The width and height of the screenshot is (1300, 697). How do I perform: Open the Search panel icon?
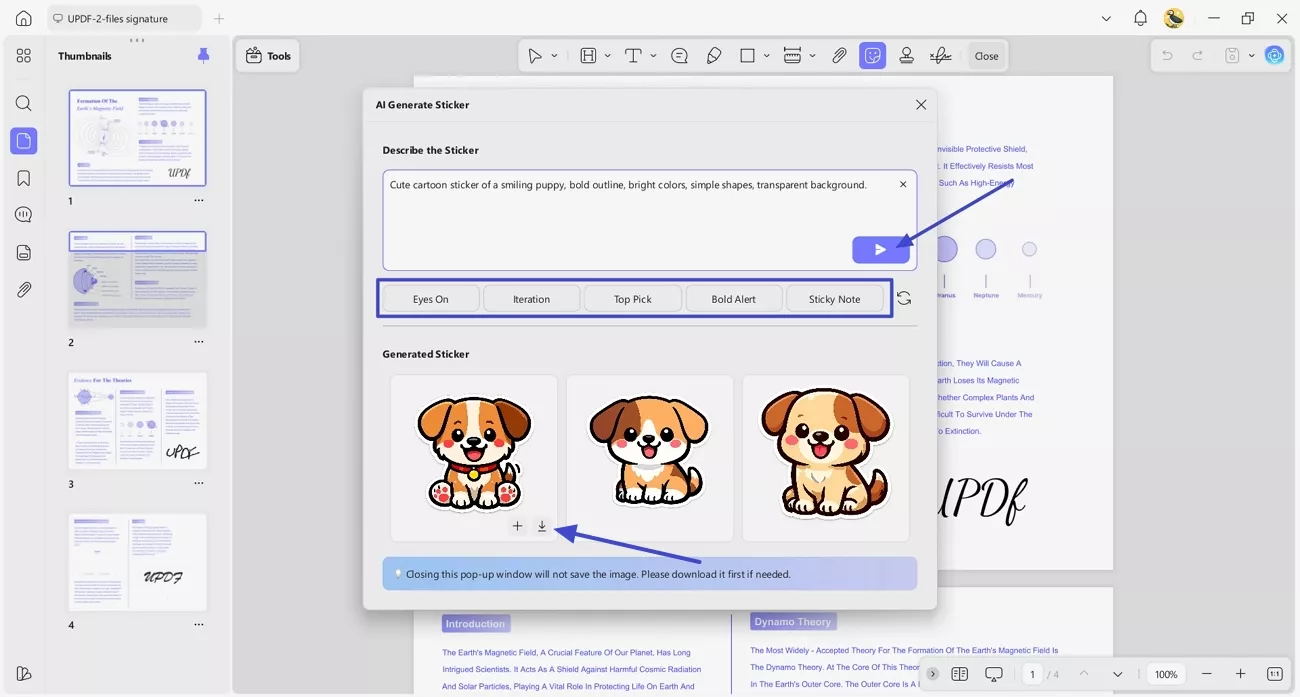[24, 103]
